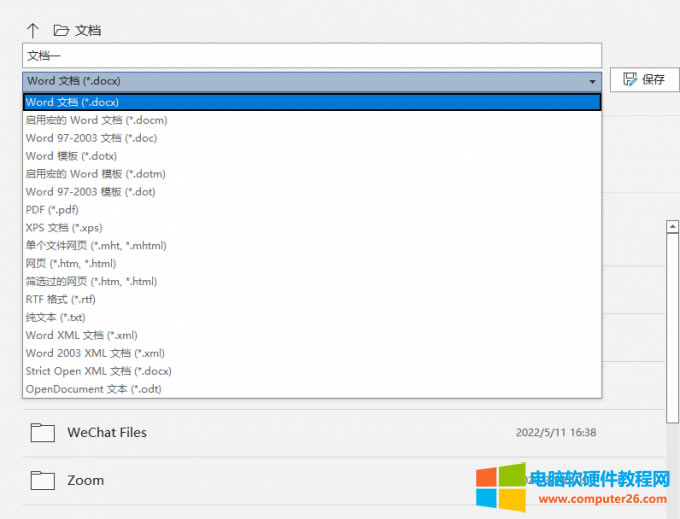
Task: Select PDF (*.pdf) format
Action: point(312,210)
